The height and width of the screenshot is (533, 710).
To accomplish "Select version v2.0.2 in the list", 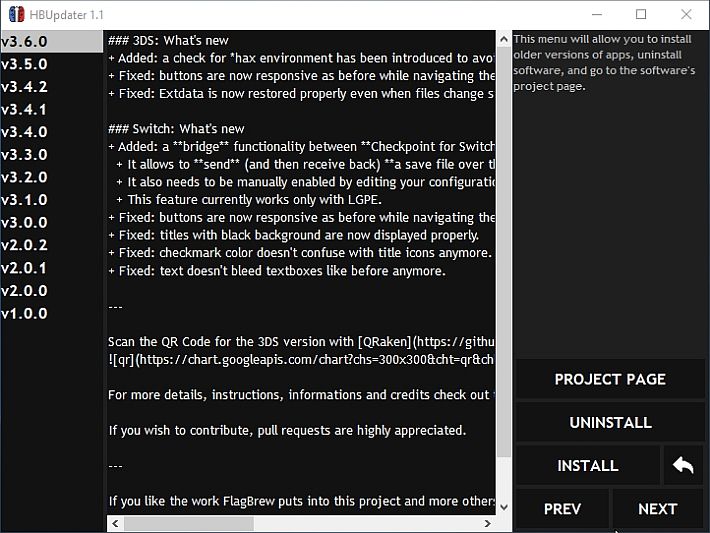I will tap(52, 245).
